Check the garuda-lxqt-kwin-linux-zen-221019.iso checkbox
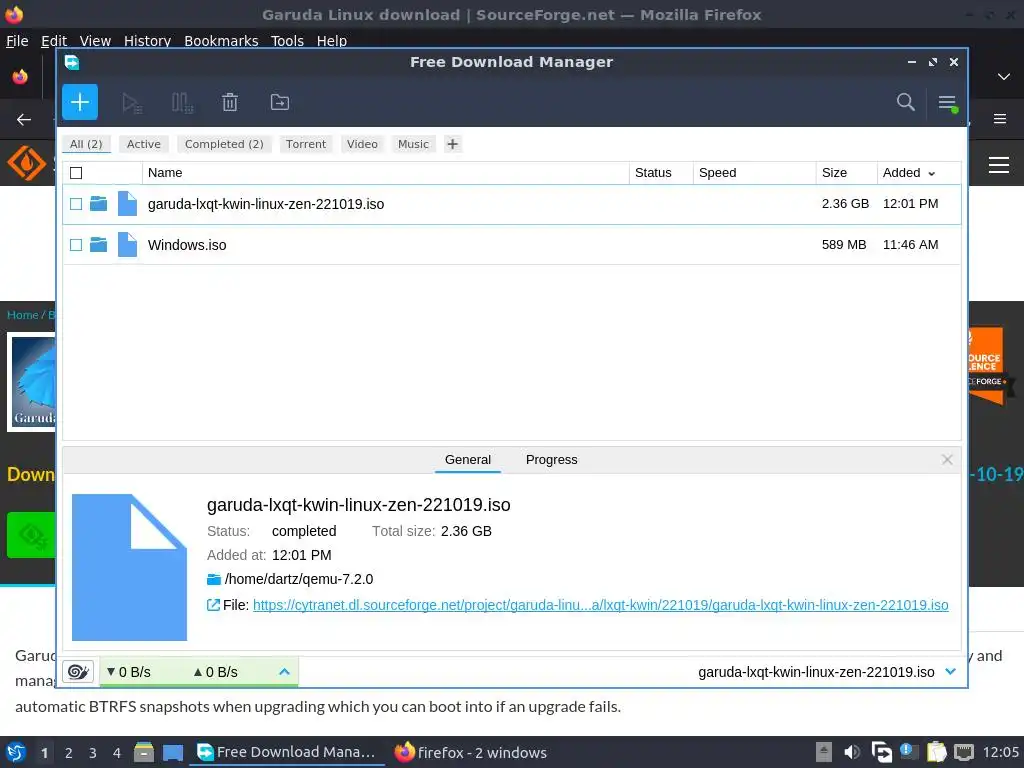 tap(76, 204)
